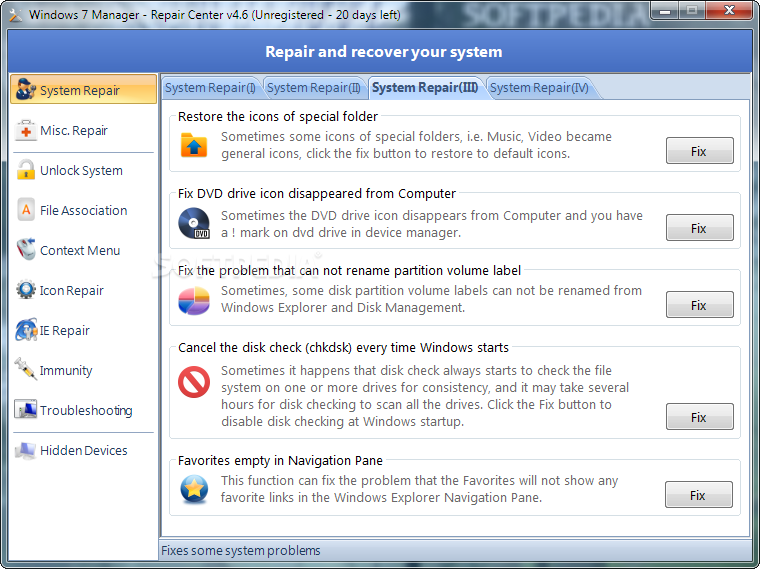Click the partition pie chart icon
The height and width of the screenshot is (569, 760).
(194, 300)
